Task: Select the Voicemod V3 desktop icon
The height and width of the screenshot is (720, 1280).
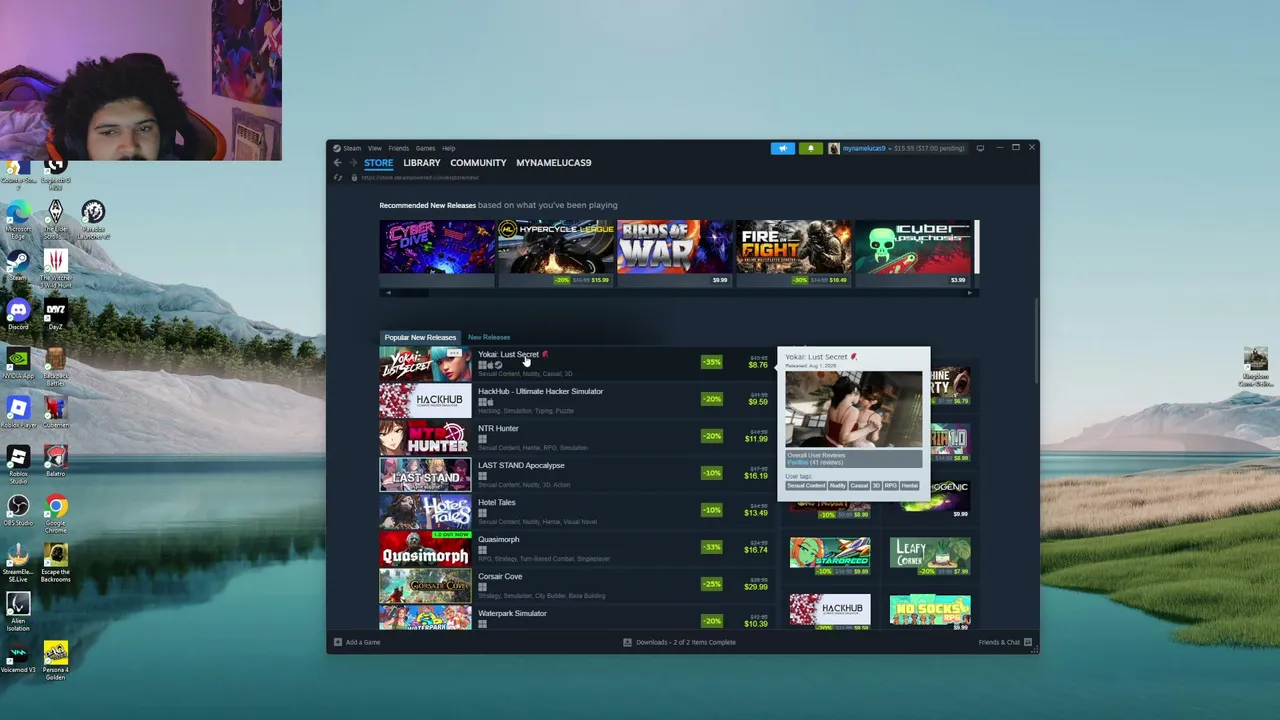Action: click(x=18, y=658)
